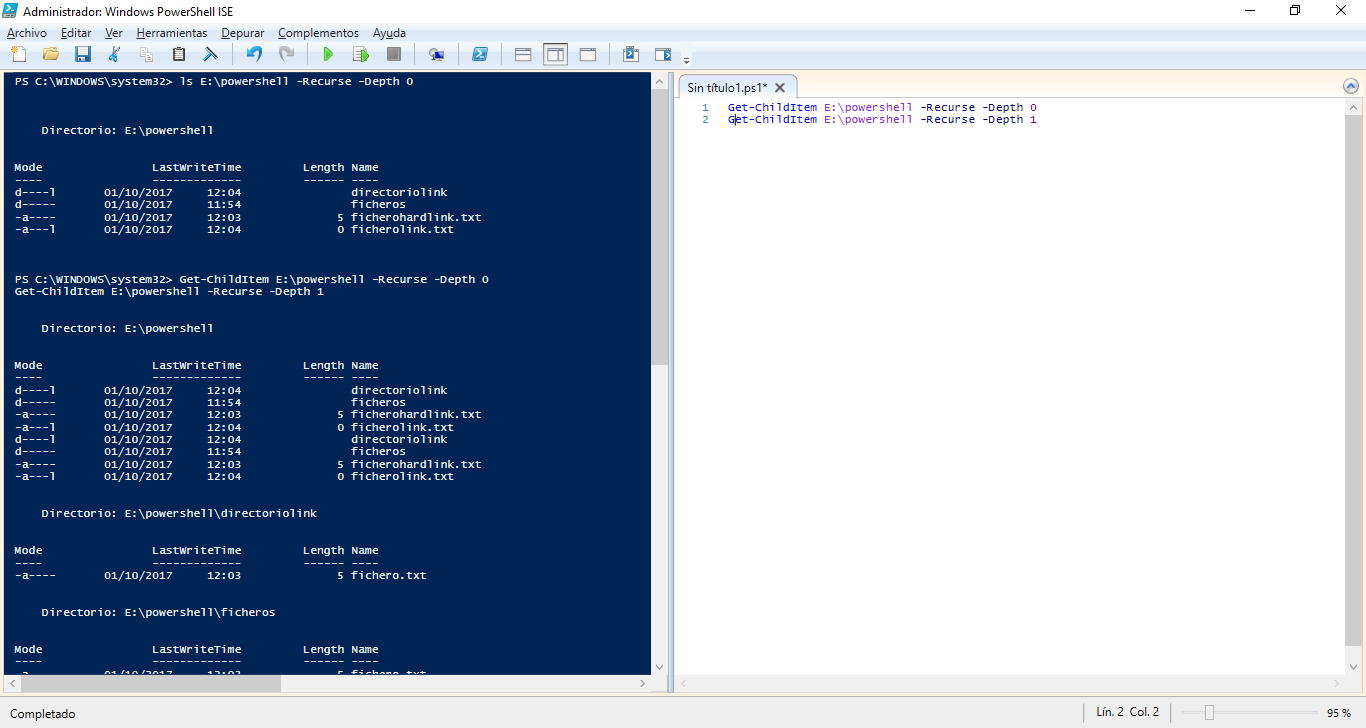Open a script using the Open folder icon
The width and height of the screenshot is (1366, 728).
[50, 55]
